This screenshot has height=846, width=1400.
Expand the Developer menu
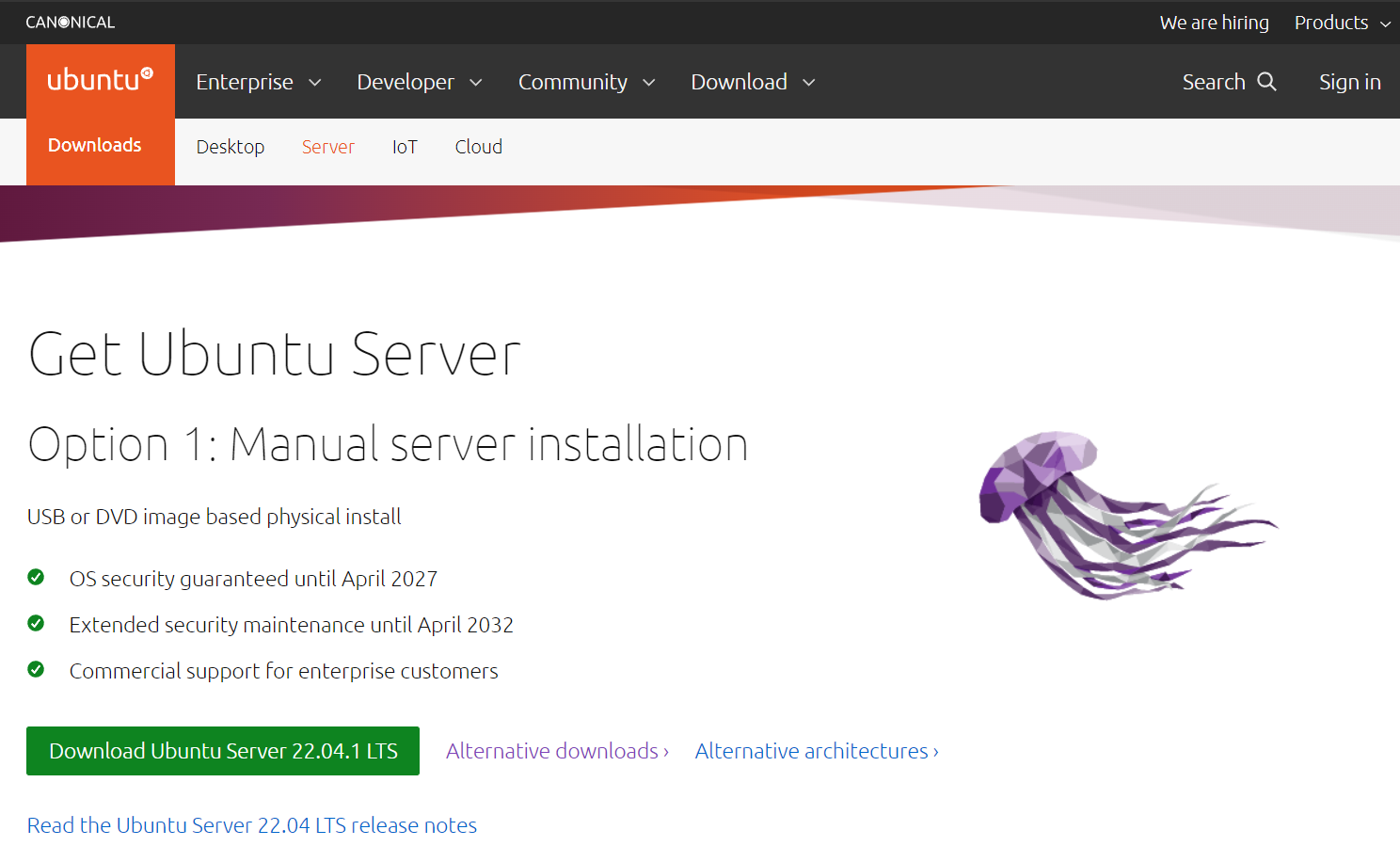pos(420,82)
